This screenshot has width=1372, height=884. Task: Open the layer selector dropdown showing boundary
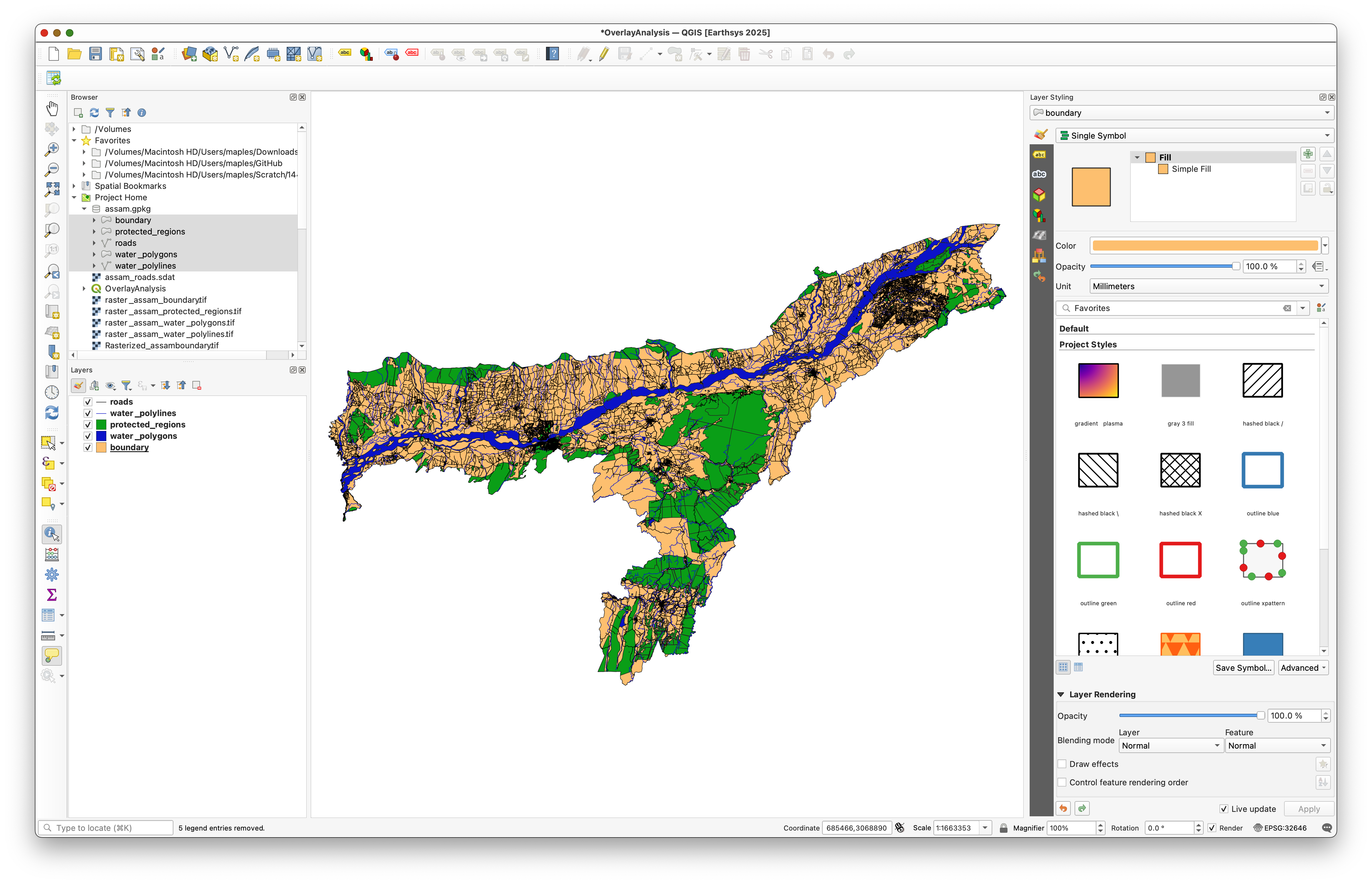[x=1182, y=113]
